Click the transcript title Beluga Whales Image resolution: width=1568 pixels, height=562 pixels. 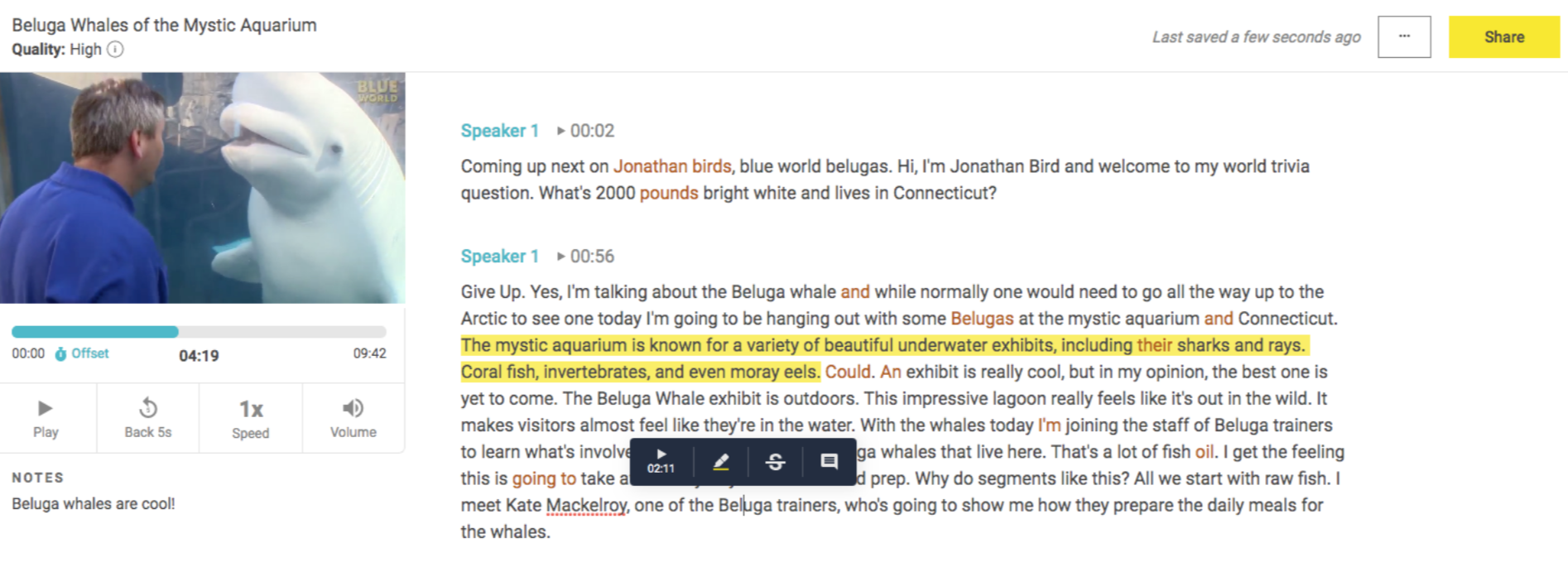point(164,25)
